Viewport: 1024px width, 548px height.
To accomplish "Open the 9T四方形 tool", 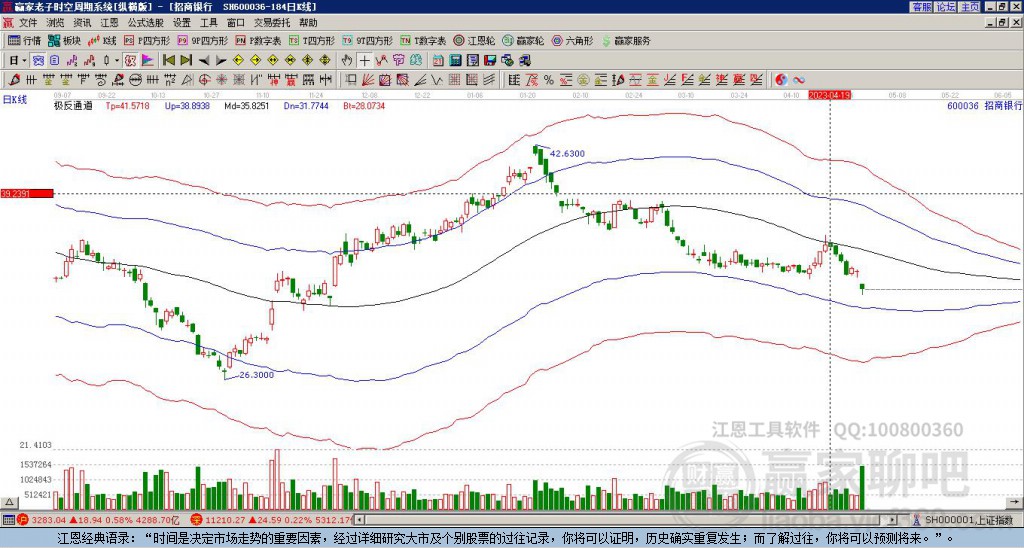I will [x=367, y=40].
